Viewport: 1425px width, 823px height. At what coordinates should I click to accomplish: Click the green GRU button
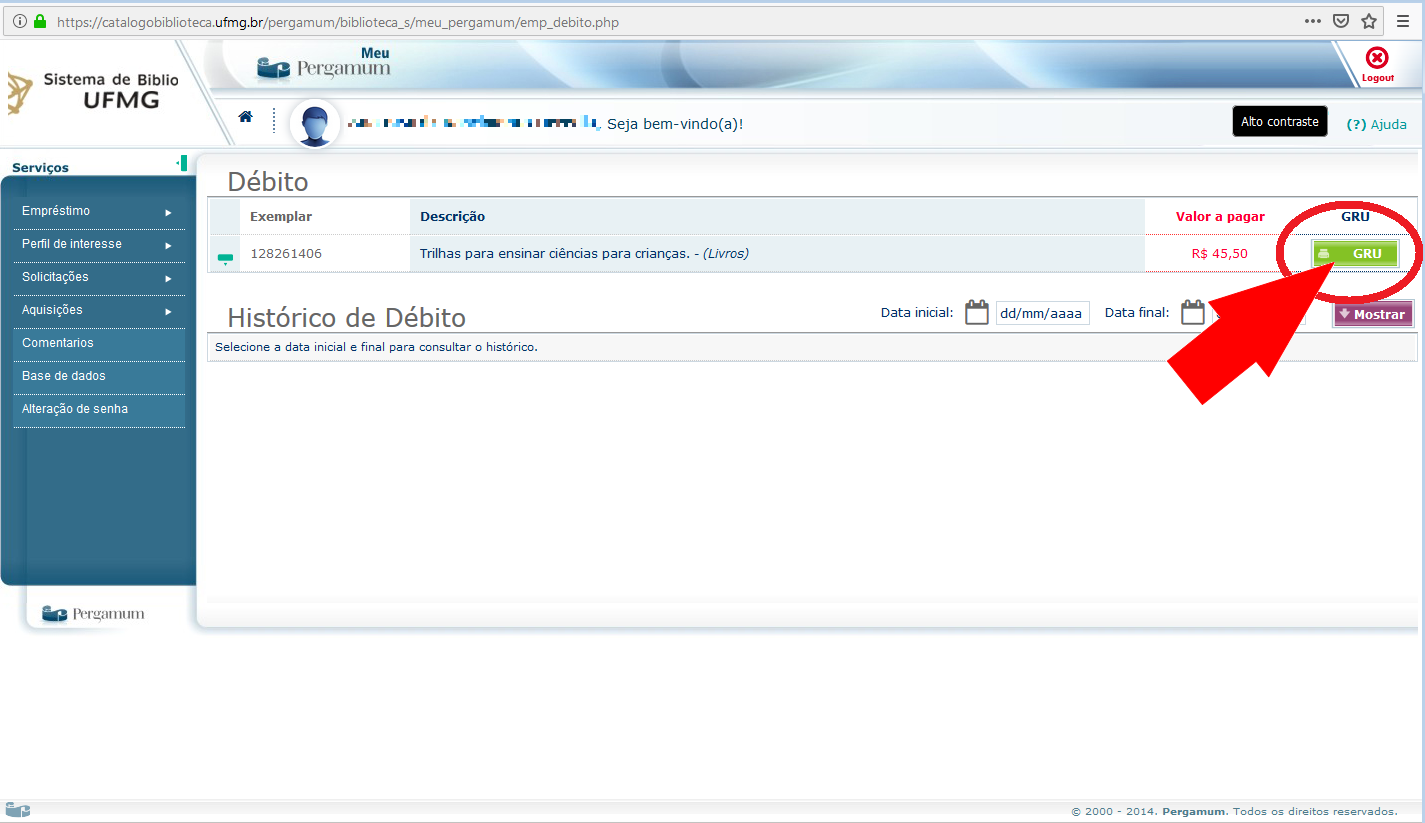click(x=1354, y=254)
